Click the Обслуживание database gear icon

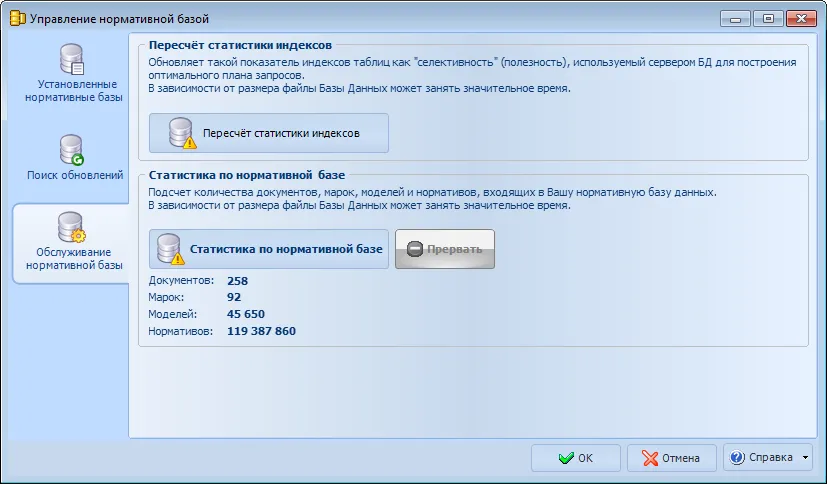click(72, 228)
